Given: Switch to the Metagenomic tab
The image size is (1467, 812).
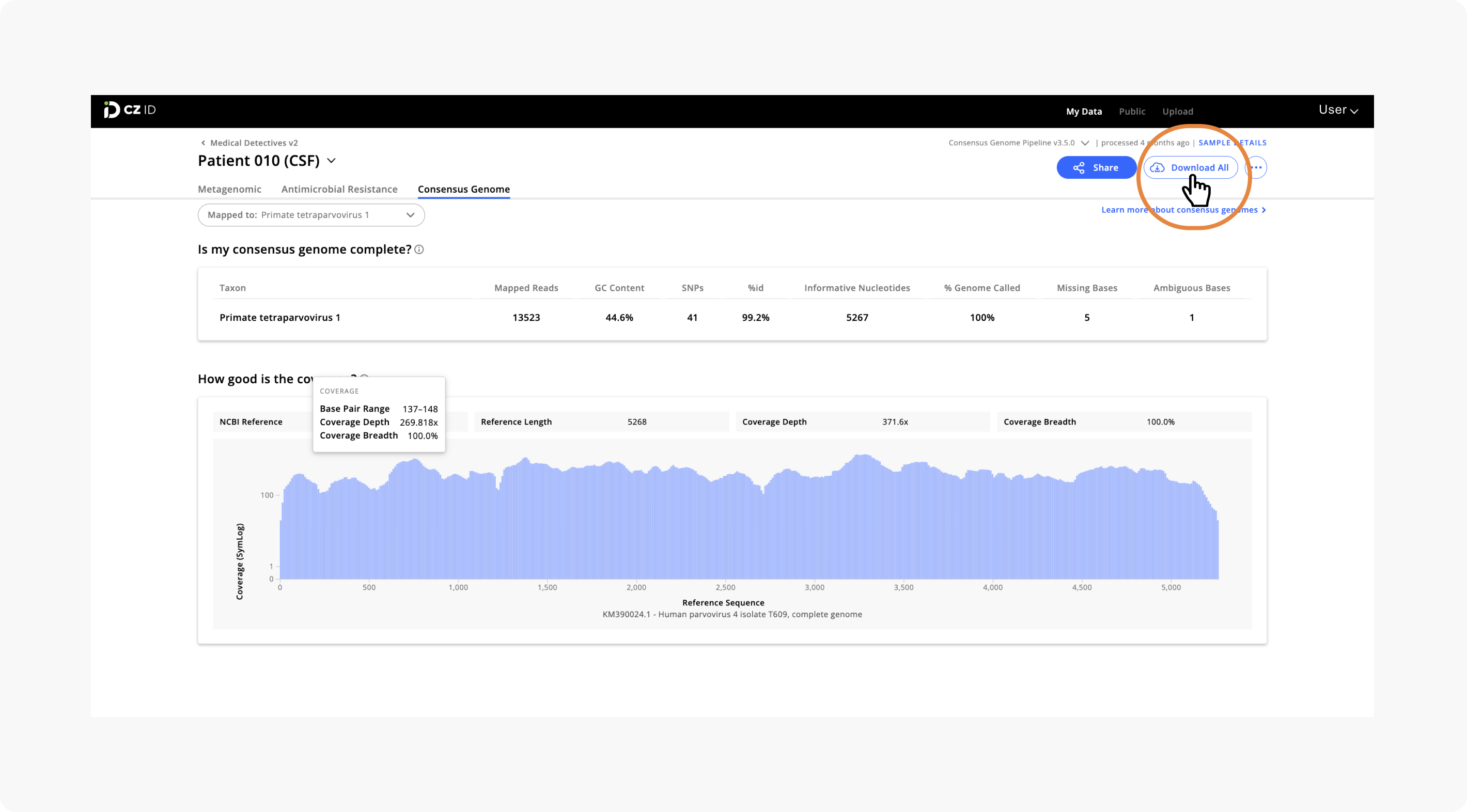Looking at the screenshot, I should tap(229, 189).
